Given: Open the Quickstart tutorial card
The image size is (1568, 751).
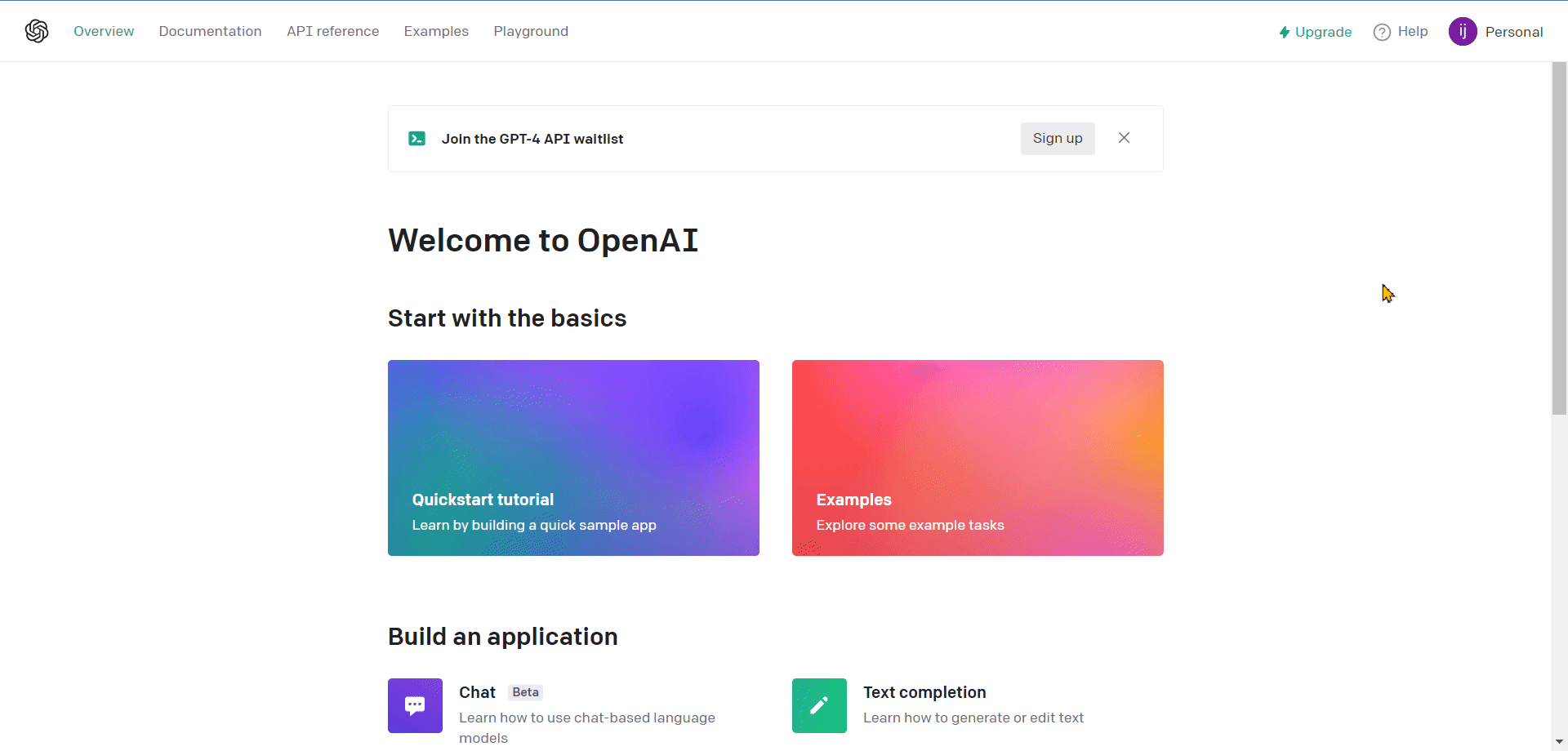Looking at the screenshot, I should pos(573,458).
